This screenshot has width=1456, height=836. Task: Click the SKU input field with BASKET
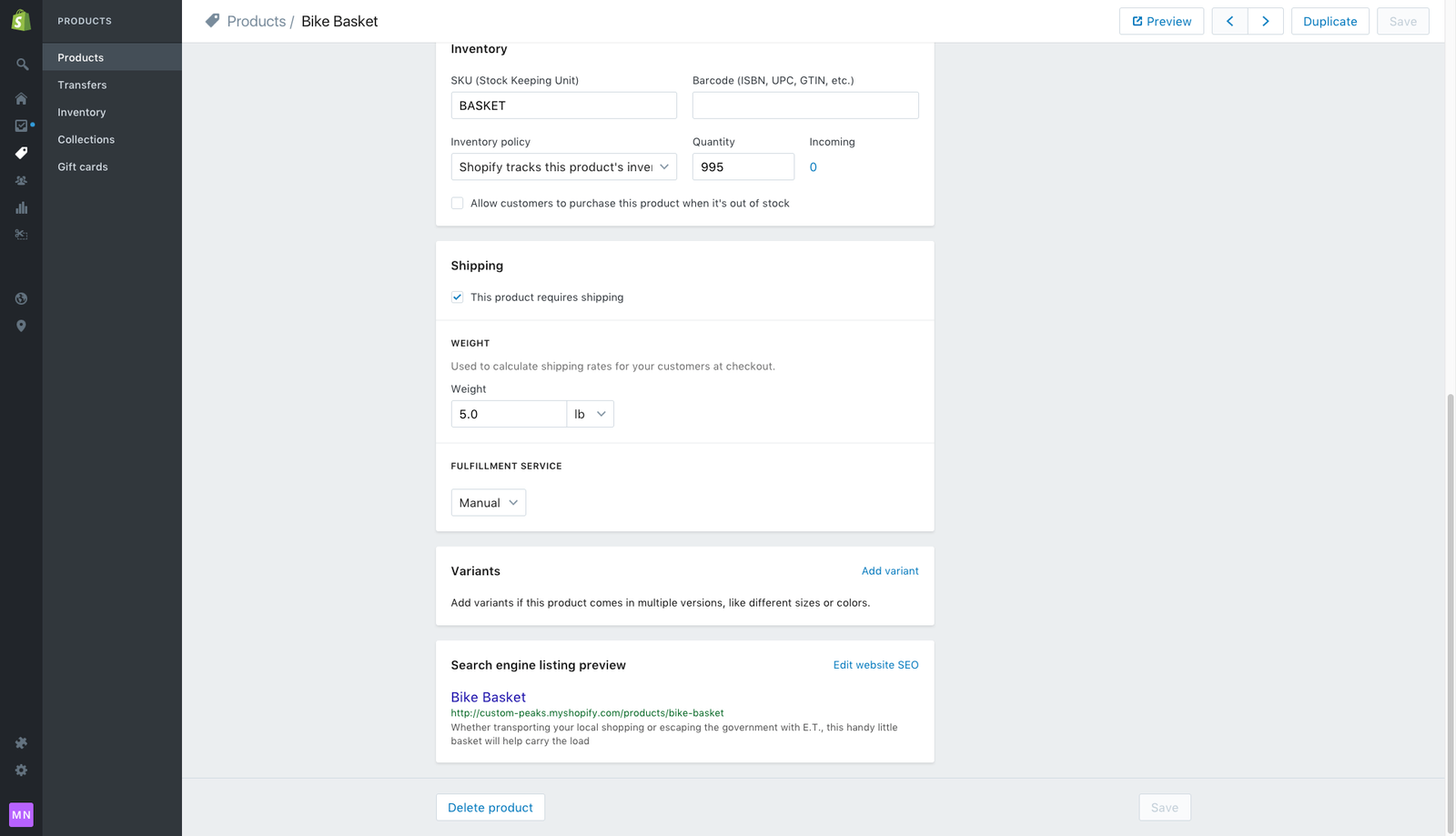click(x=564, y=106)
